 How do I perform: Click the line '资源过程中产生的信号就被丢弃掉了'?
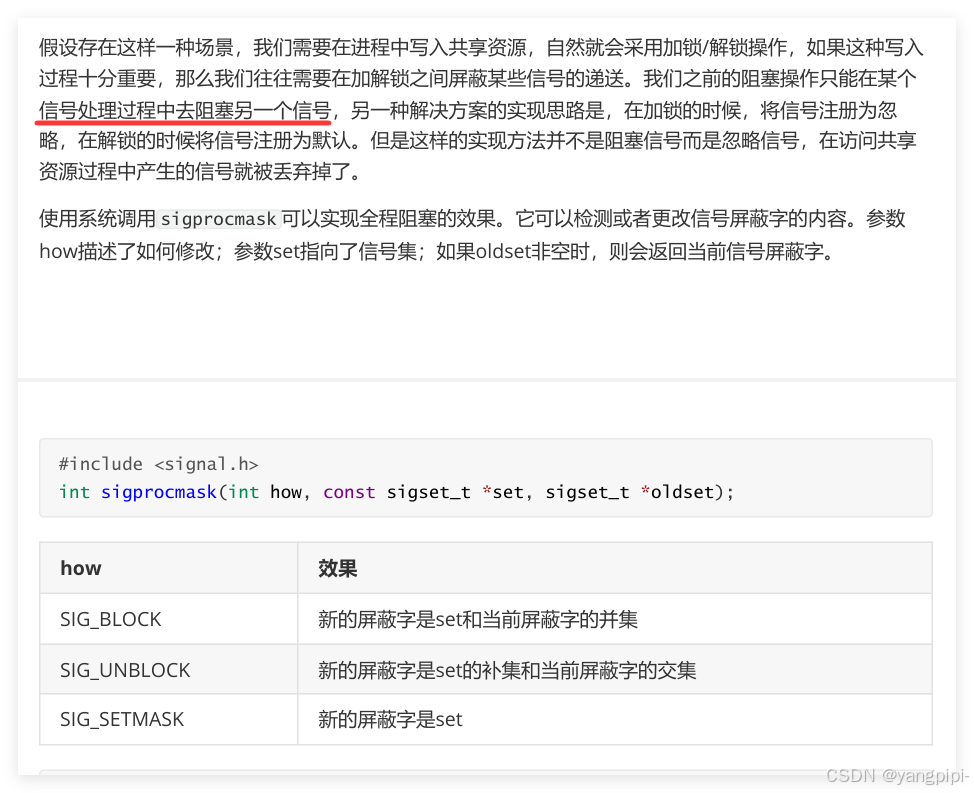(200, 171)
